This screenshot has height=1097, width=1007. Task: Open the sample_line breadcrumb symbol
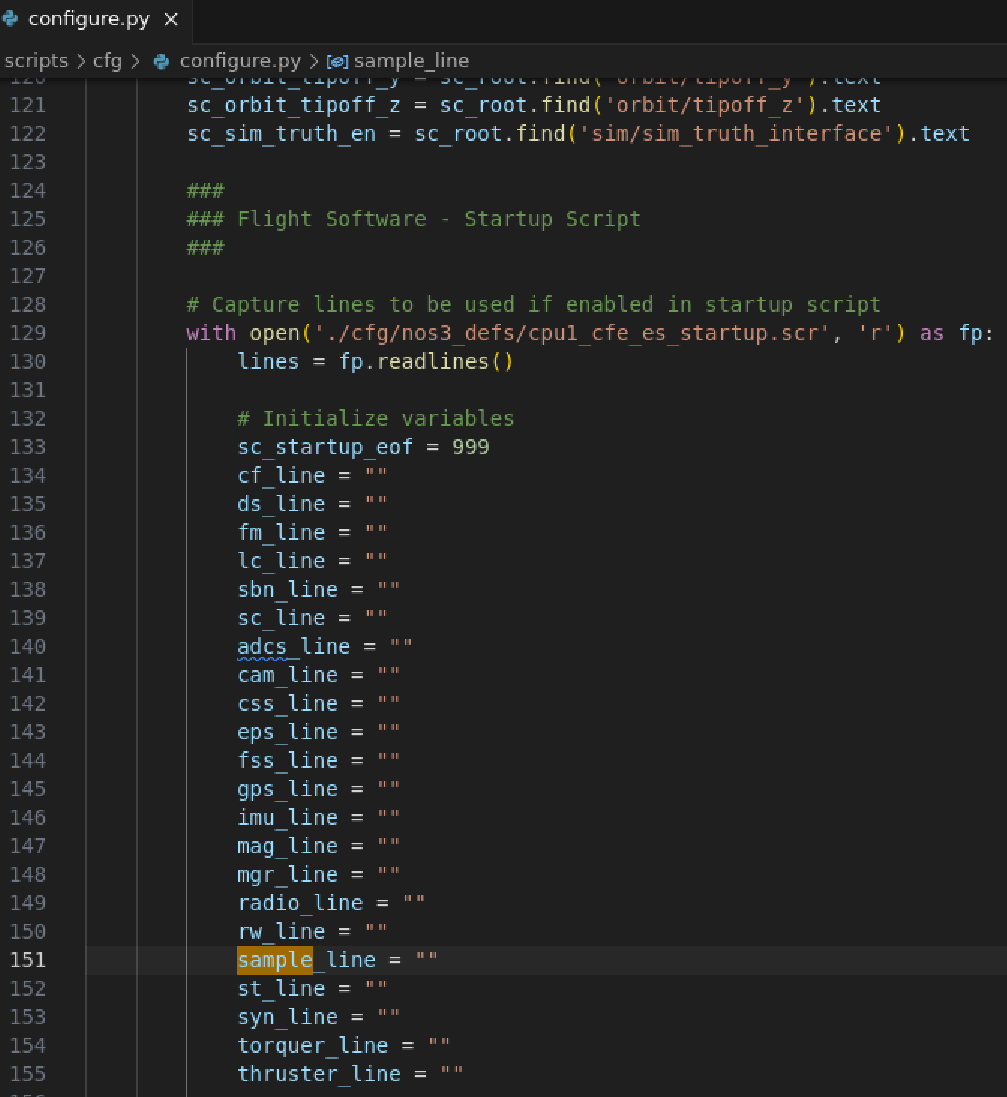coord(411,61)
